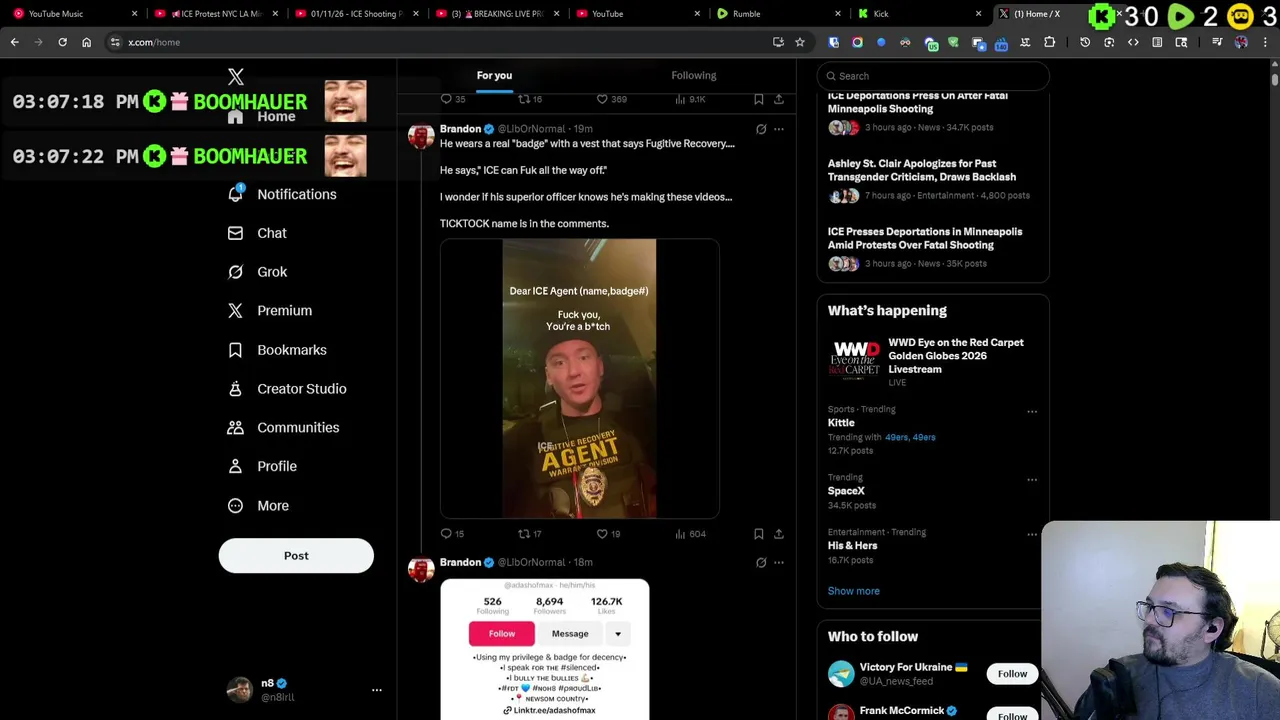1280x720 pixels.
Task: Click Grok icon on Brandon's 18m post
Action: [x=761, y=562]
